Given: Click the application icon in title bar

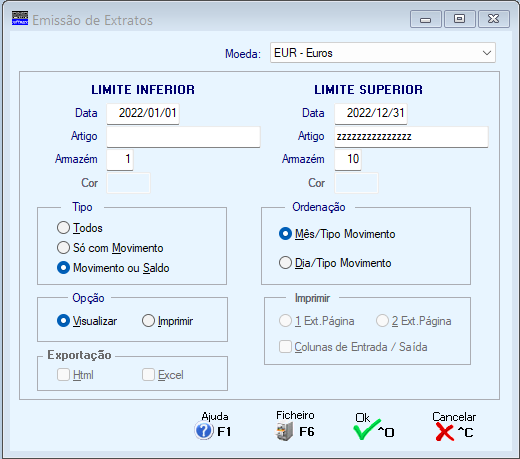Looking at the screenshot, I should pyautogui.click(x=20, y=18).
